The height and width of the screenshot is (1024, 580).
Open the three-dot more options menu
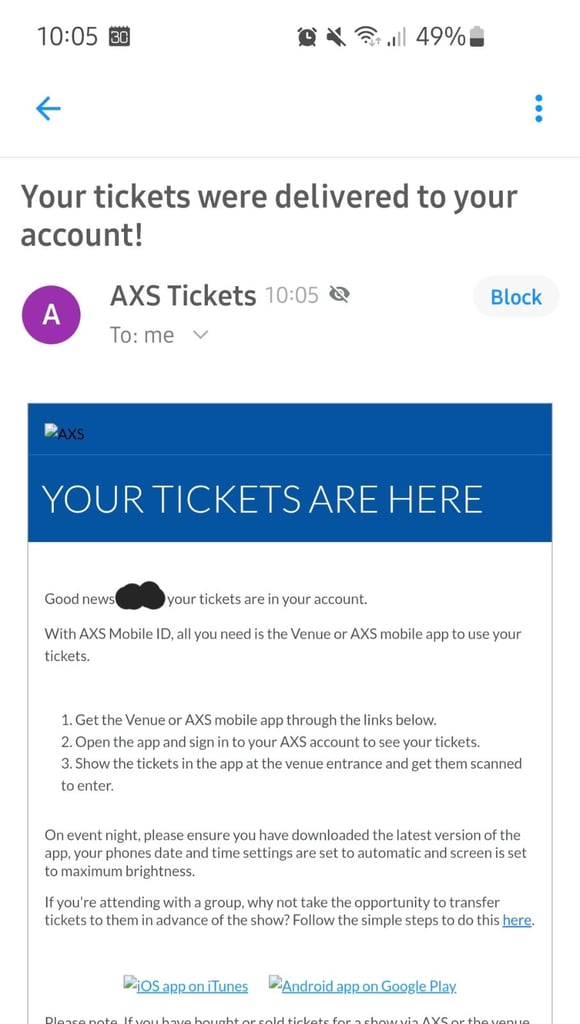click(538, 108)
